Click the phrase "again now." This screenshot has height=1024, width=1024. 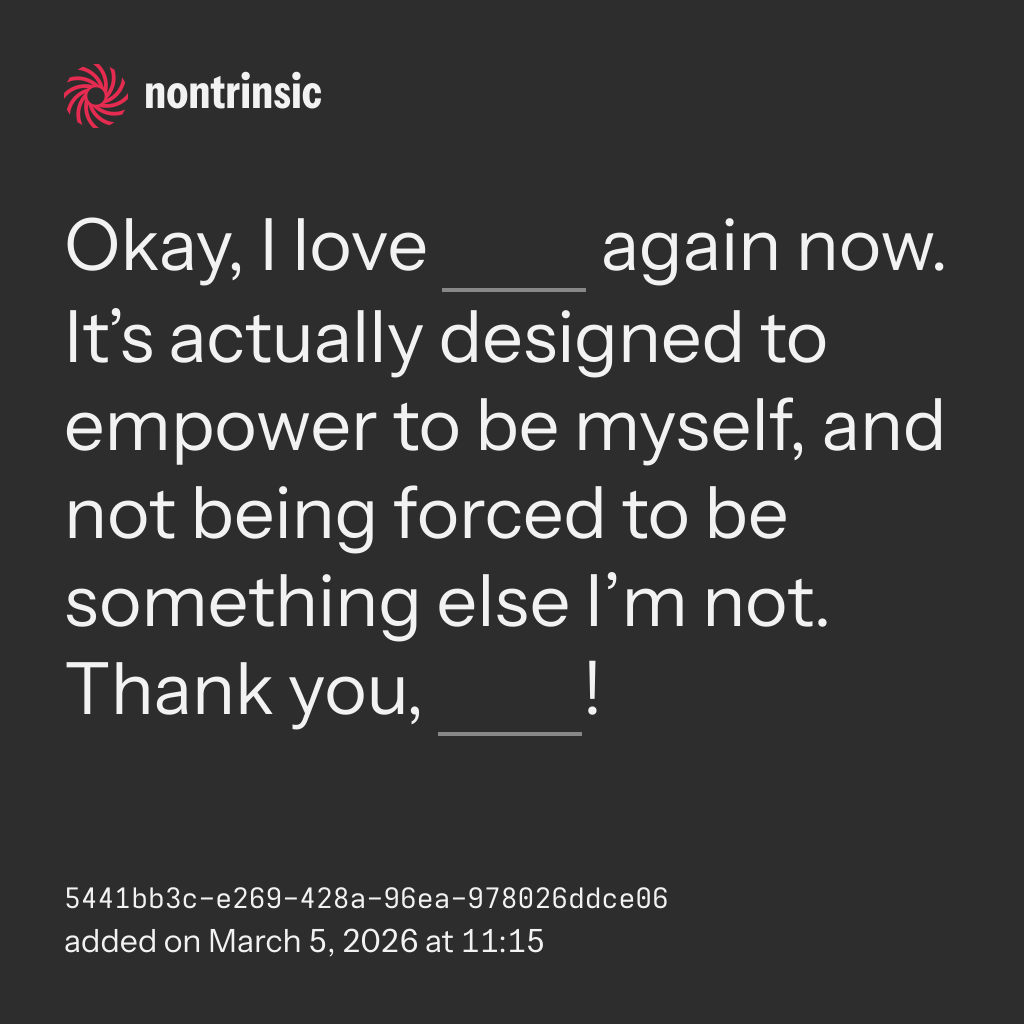[773, 248]
